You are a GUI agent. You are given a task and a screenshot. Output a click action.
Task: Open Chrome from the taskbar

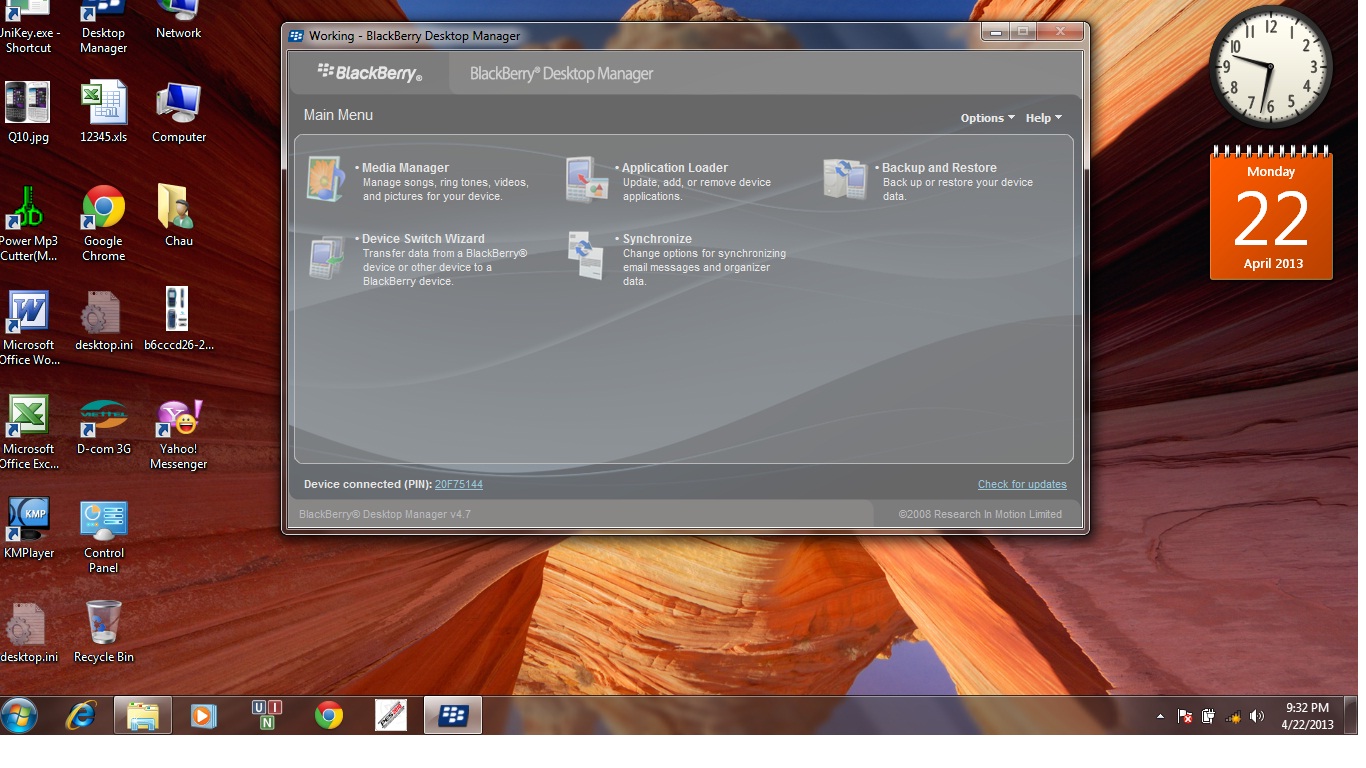tap(329, 715)
